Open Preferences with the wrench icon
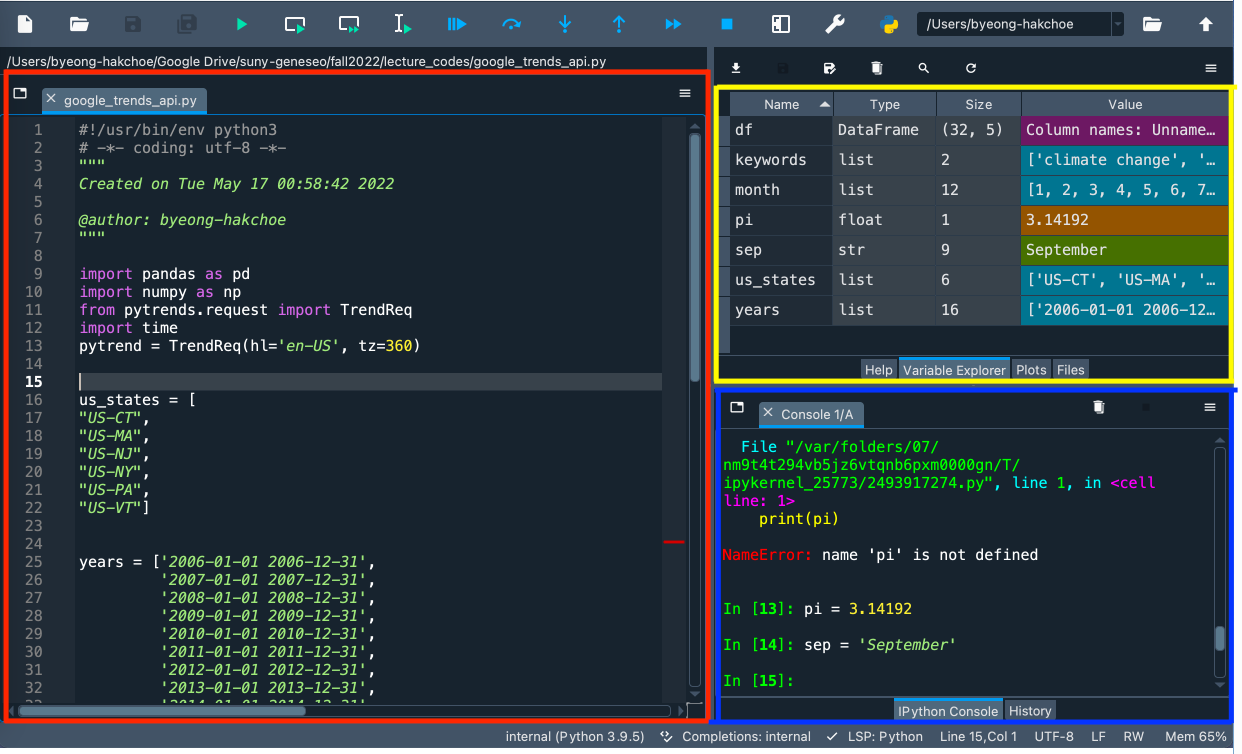The image size is (1242, 754). coord(834,24)
